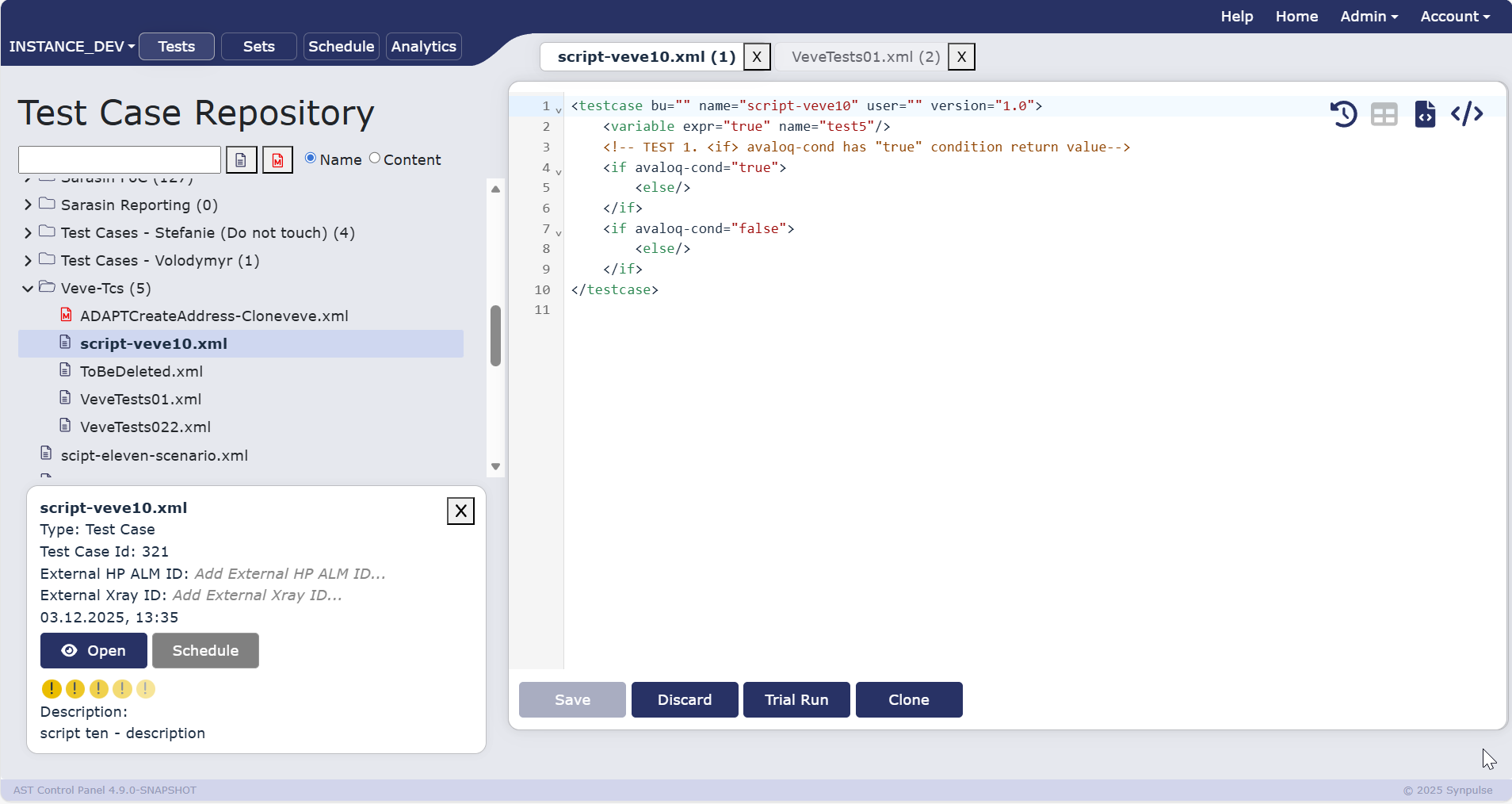Image resolution: width=1512 pixels, height=804 pixels.
Task: Open the Analytics tab
Action: click(x=424, y=47)
